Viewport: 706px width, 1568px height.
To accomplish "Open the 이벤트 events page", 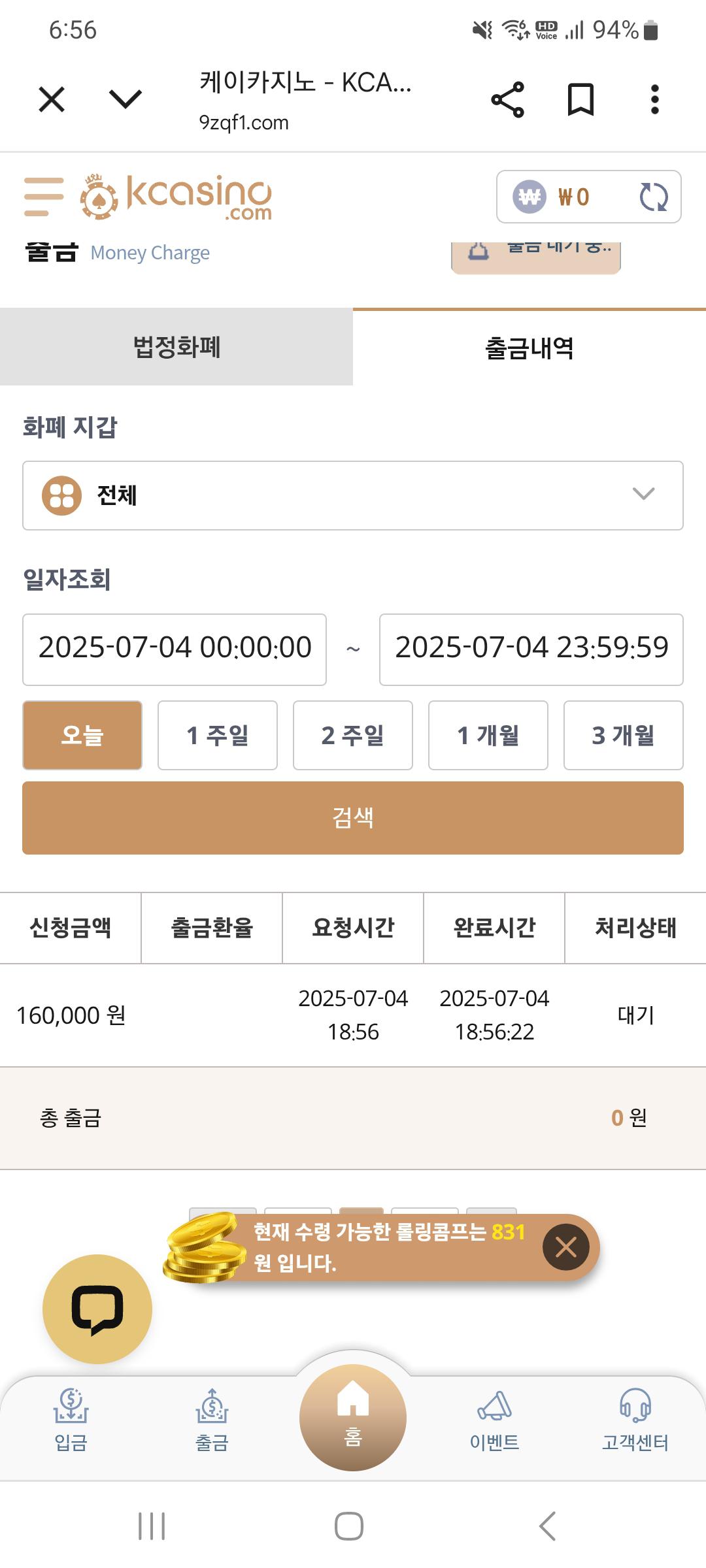I will [494, 1420].
